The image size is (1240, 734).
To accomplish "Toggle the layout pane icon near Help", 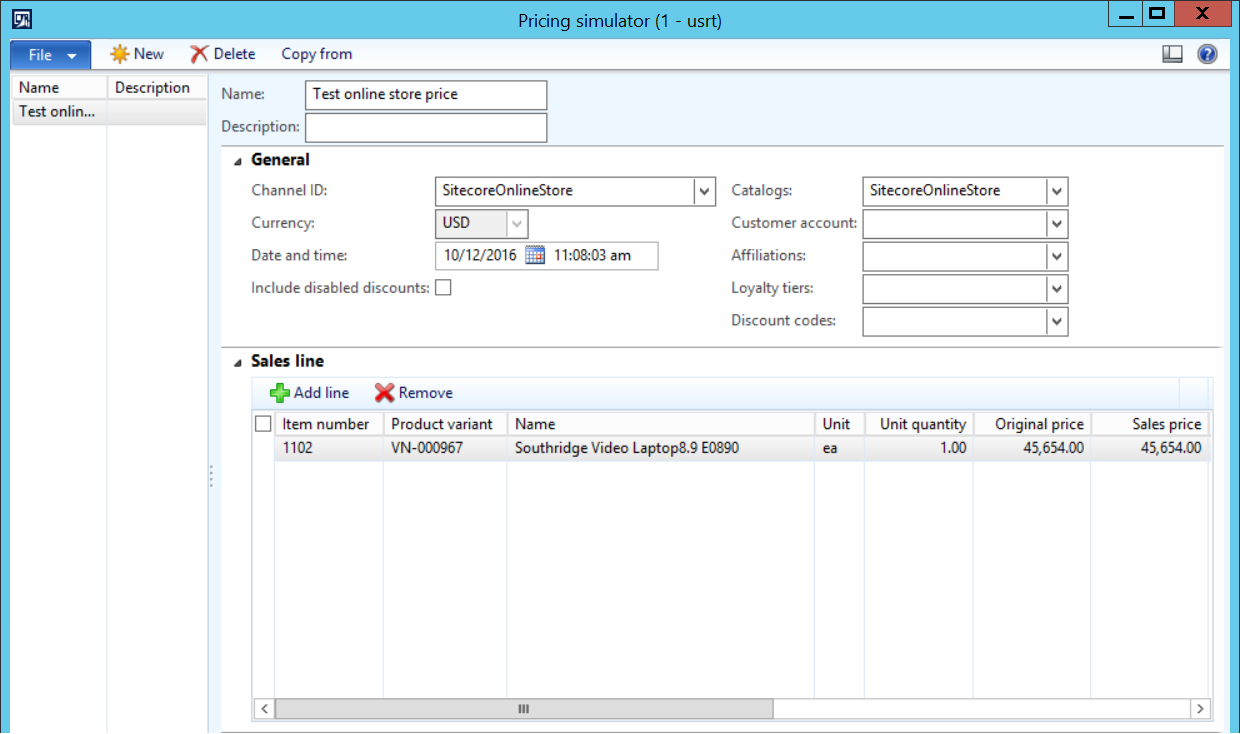I will [x=1172, y=54].
